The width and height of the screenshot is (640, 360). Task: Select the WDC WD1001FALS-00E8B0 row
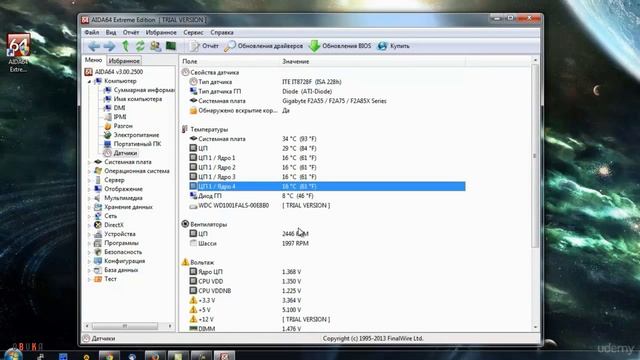tap(327, 205)
